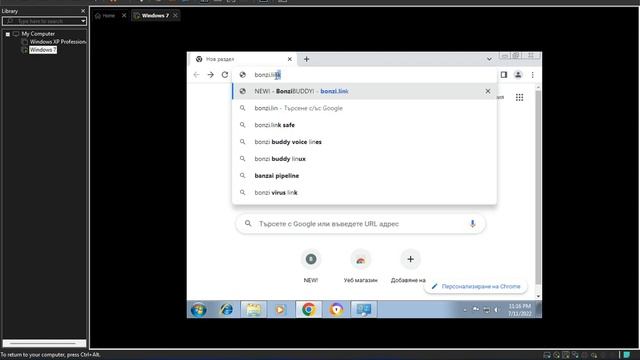Click the Chrome taskbar icon
This screenshot has height=360, width=640.
click(x=309, y=310)
